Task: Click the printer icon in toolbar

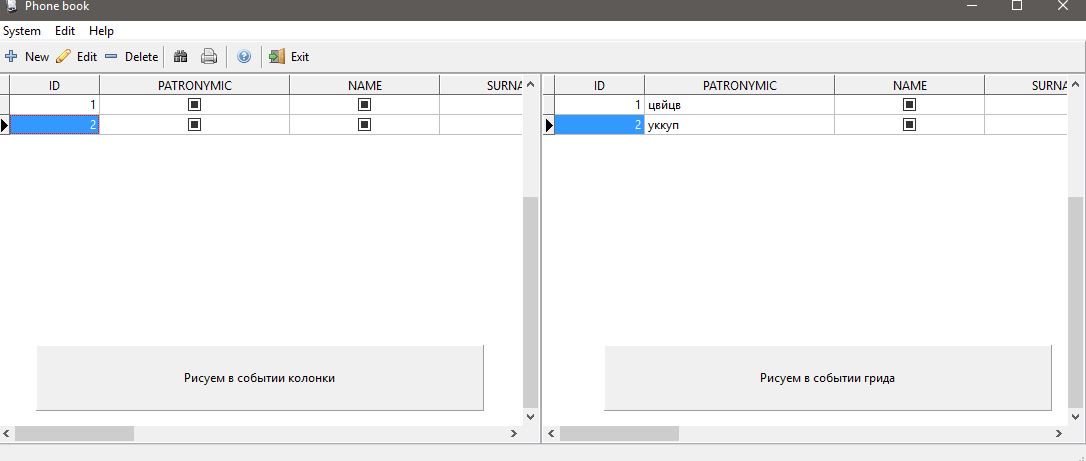Action: pyautogui.click(x=209, y=57)
